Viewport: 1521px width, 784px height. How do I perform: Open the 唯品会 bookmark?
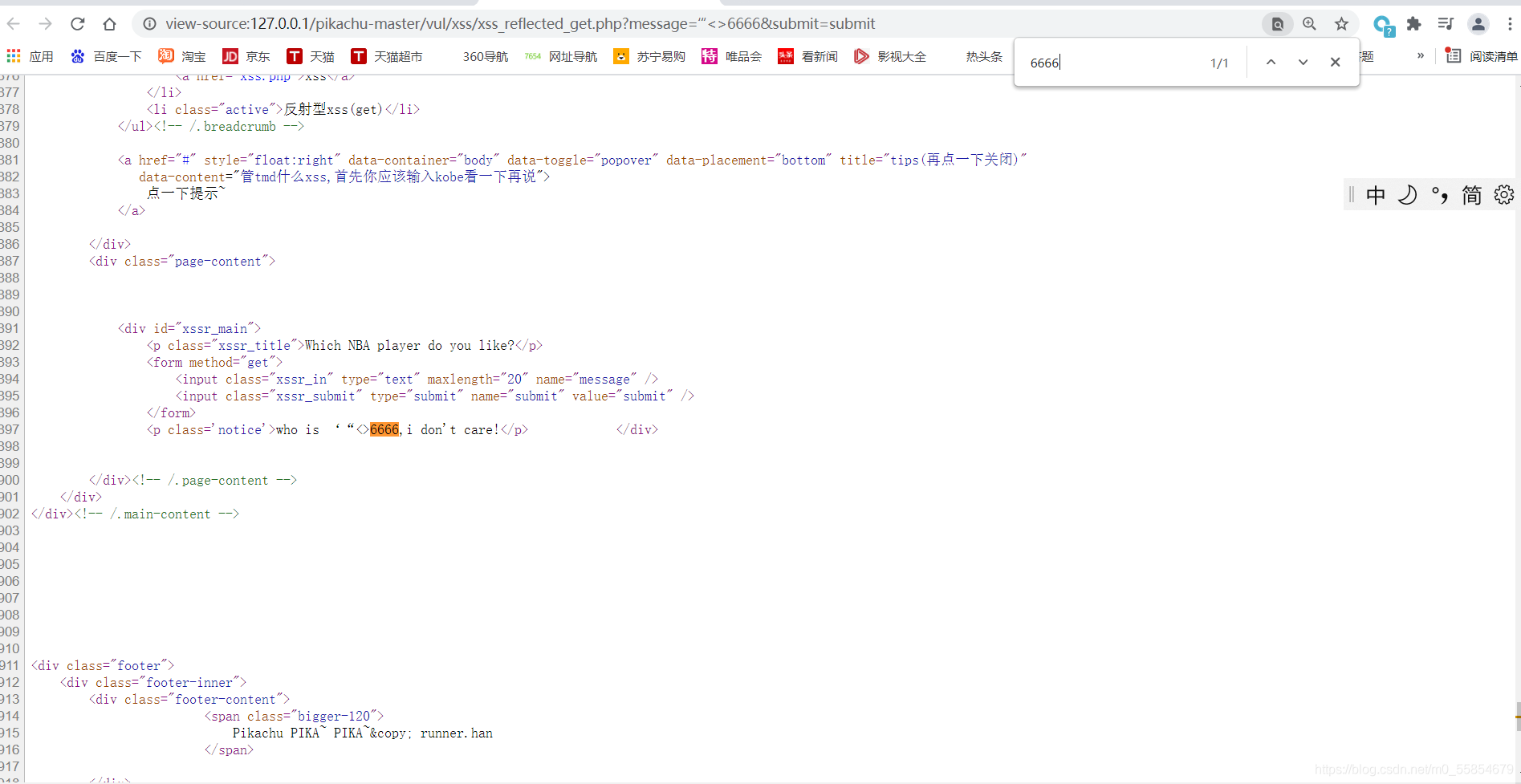click(x=732, y=56)
